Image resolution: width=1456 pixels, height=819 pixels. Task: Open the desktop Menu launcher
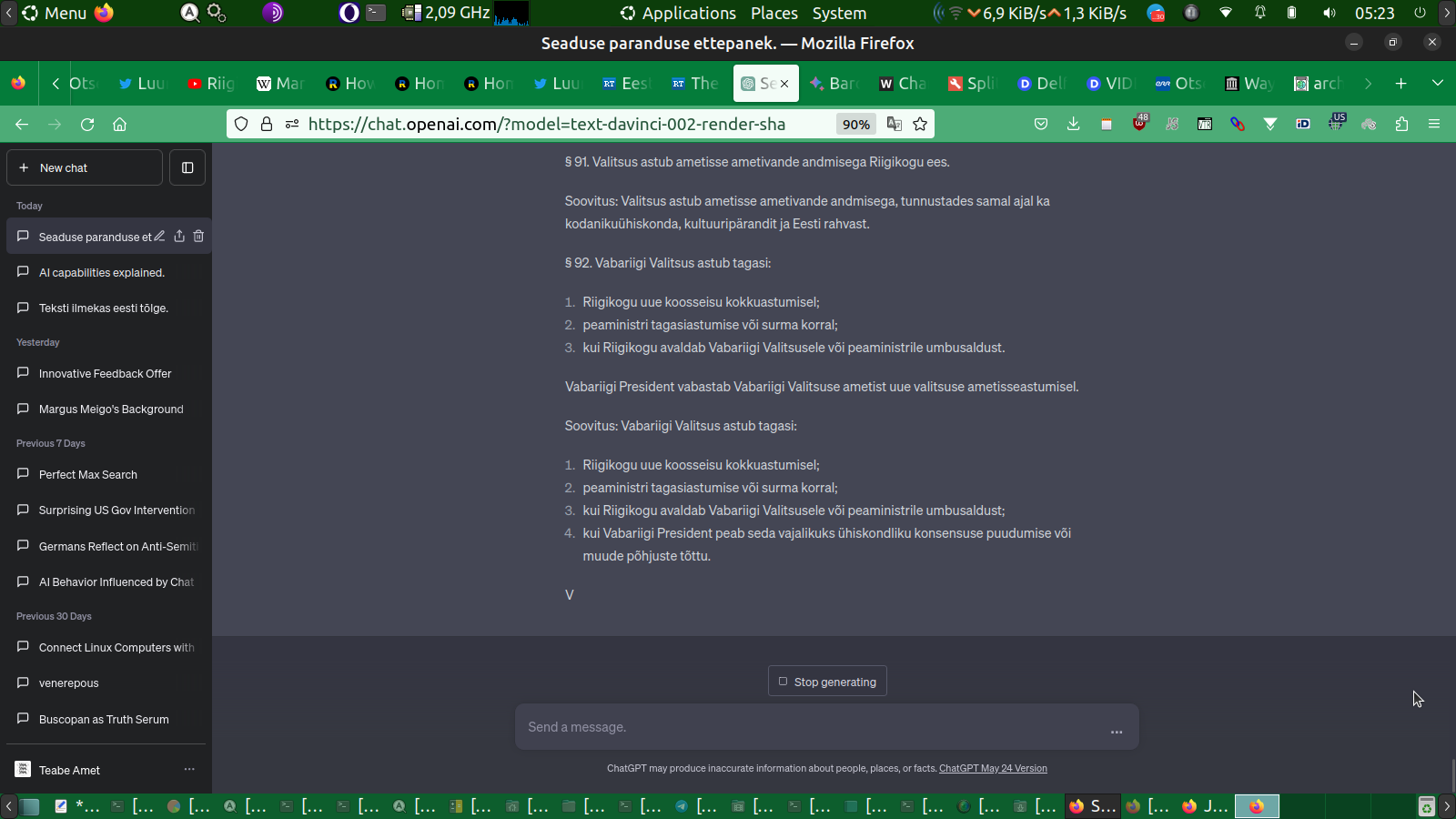pyautogui.click(x=56, y=13)
